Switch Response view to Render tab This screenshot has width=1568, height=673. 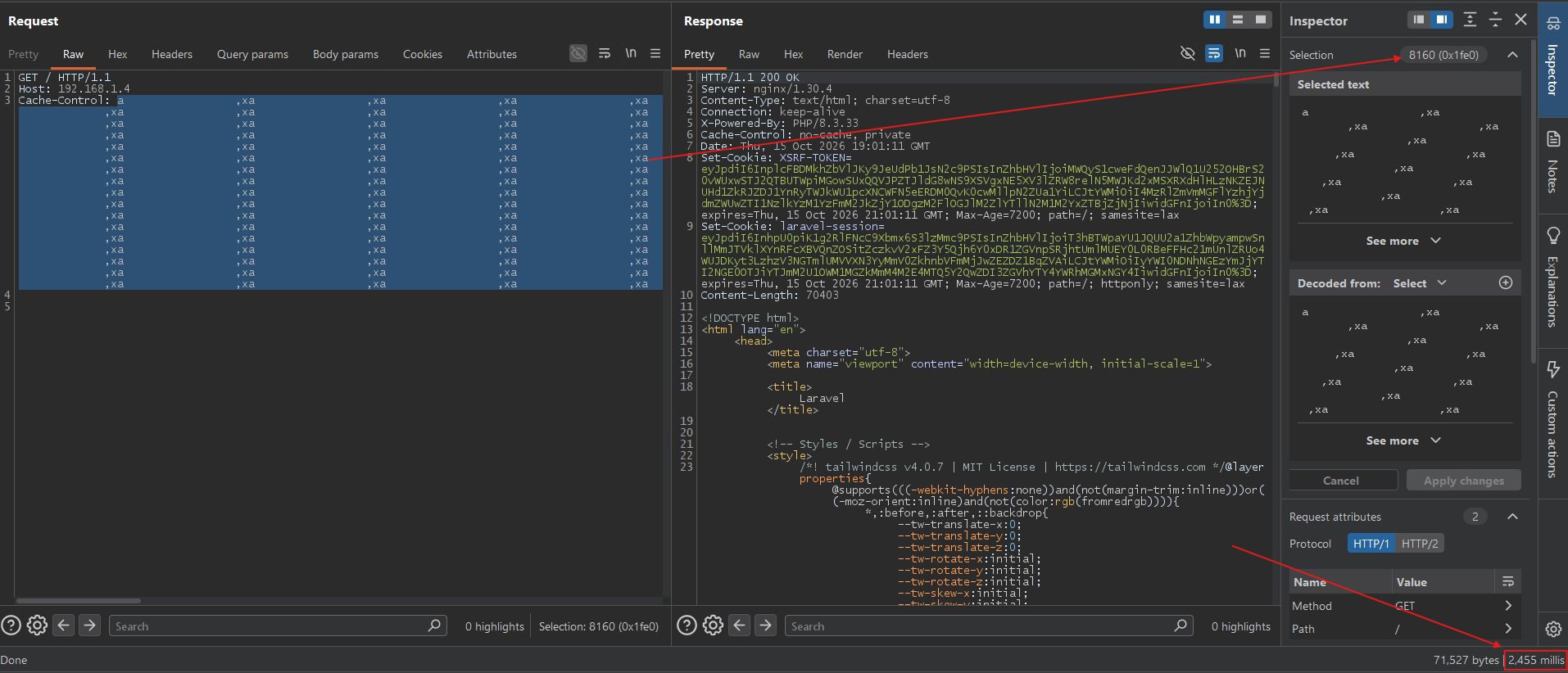(x=845, y=54)
